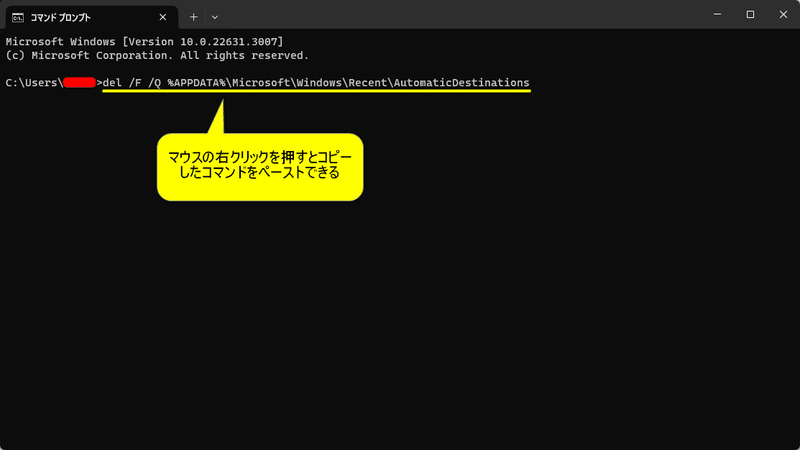Image resolution: width=800 pixels, height=450 pixels.
Task: Click the empty title bar area beside tabs
Action: [x=459, y=14]
